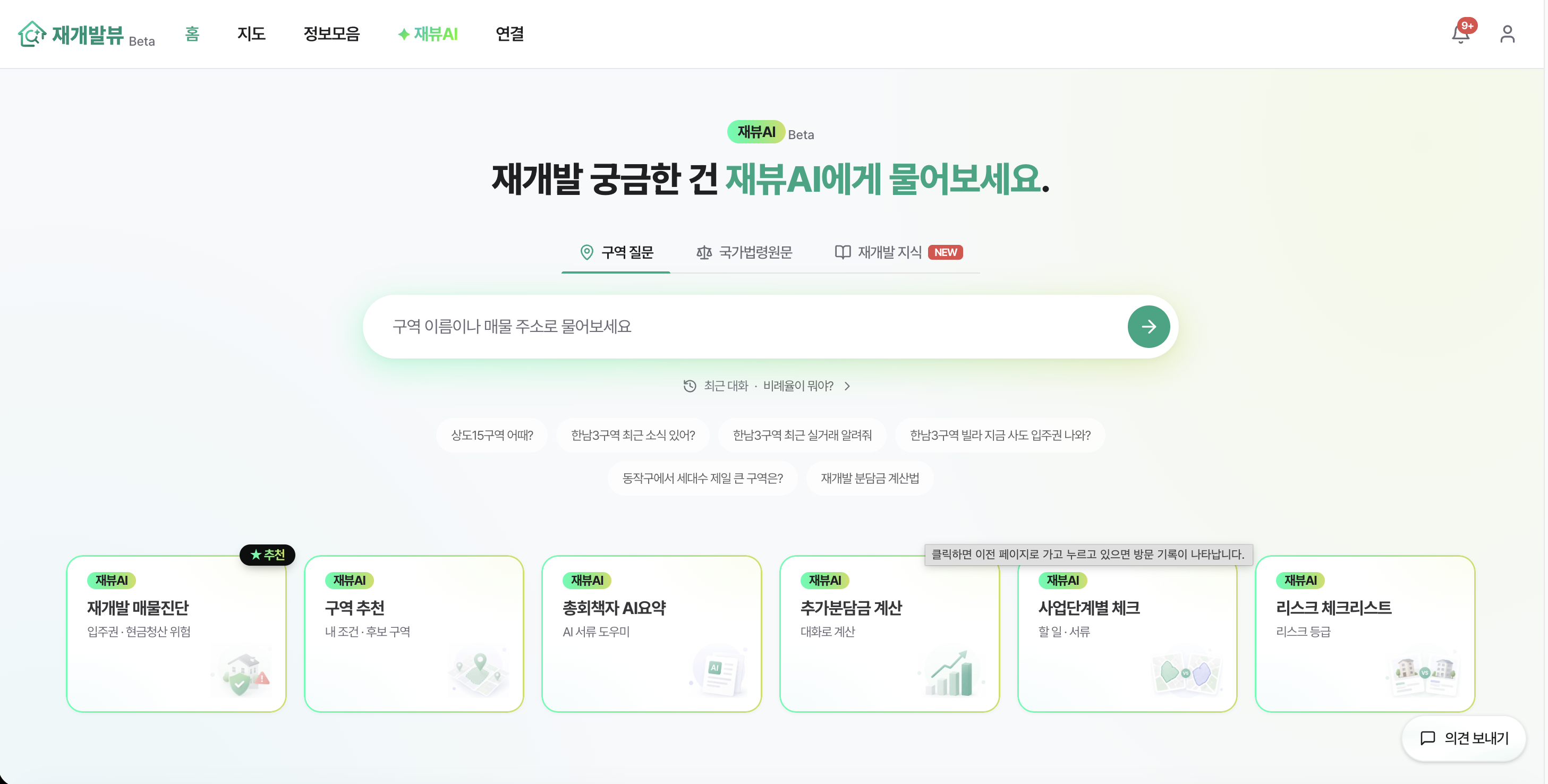Click the AI 서류 도우미 subtitle
Image resolution: width=1548 pixels, height=784 pixels.
pyautogui.click(x=596, y=632)
